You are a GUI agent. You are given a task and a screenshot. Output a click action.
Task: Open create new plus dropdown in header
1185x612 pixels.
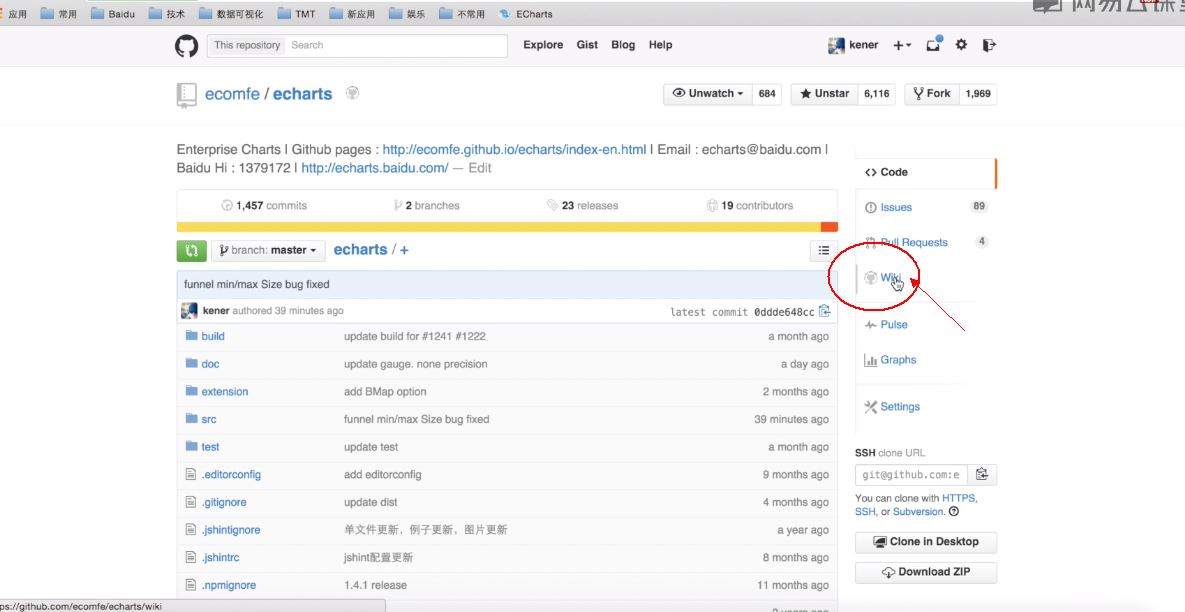[902, 45]
